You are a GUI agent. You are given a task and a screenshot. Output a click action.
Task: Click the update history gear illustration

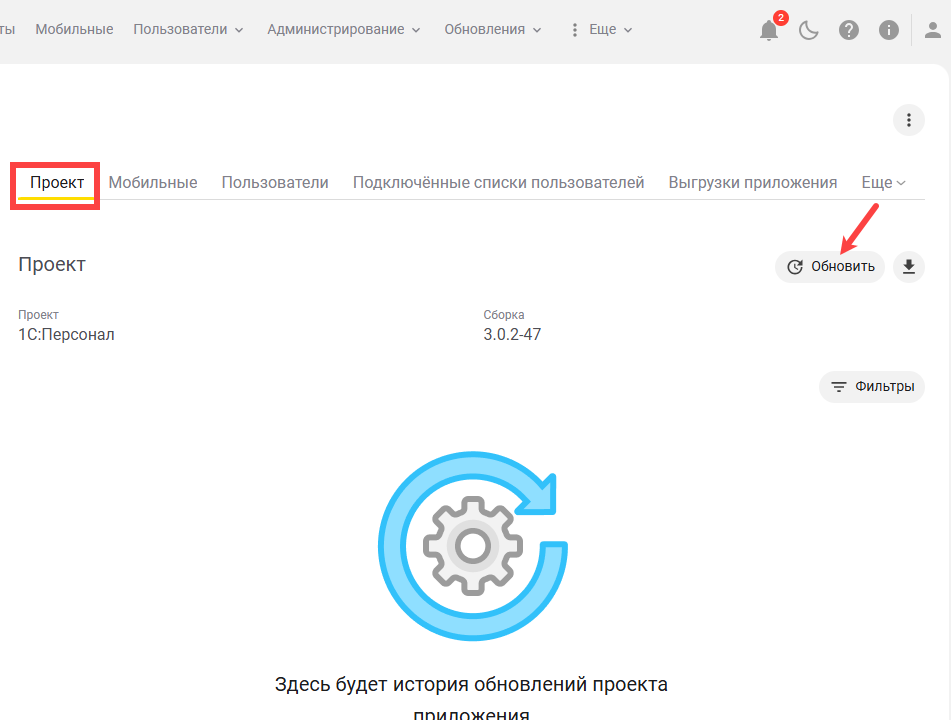coord(472,546)
